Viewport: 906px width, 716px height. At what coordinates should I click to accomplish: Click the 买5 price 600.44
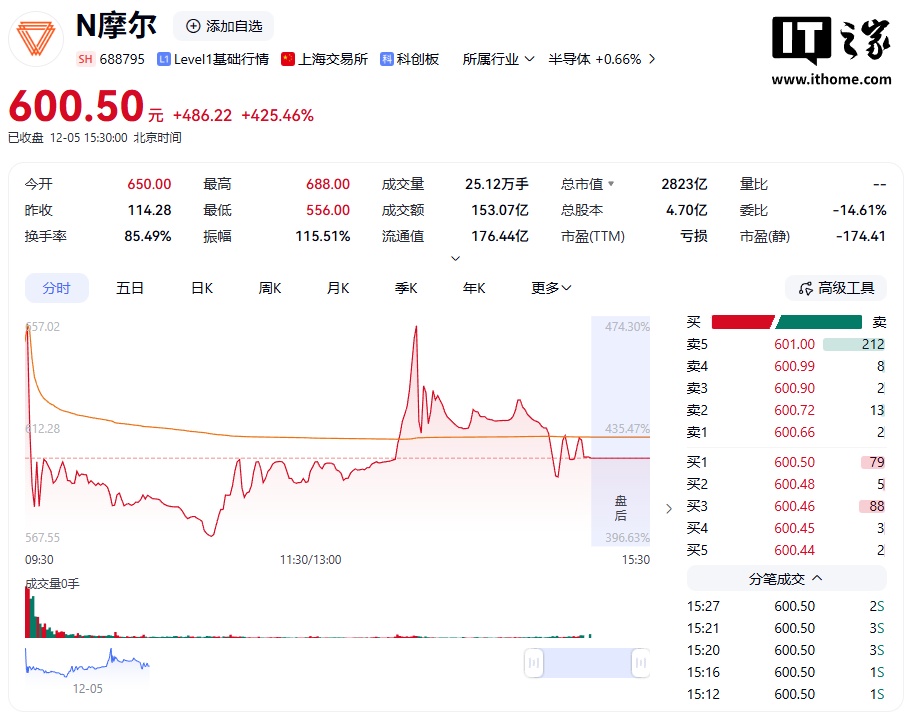tap(794, 550)
